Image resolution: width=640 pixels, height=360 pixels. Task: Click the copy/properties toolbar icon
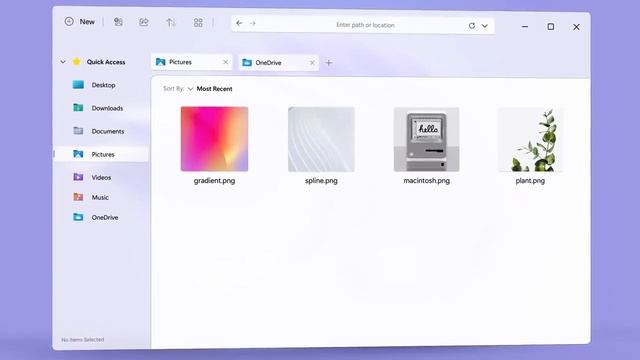click(118, 22)
